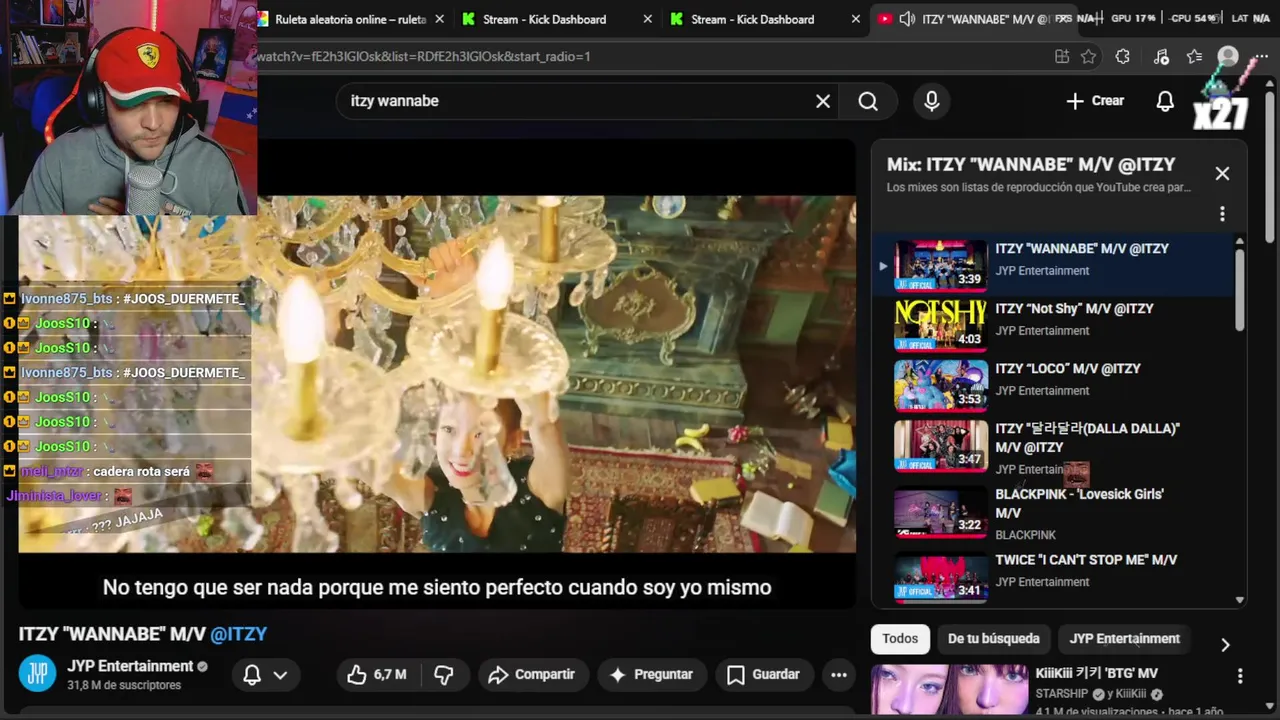Play TWICE I CAN'T STOP ME thumbnail
Image resolution: width=1280 pixels, height=720 pixels.
tap(940, 576)
